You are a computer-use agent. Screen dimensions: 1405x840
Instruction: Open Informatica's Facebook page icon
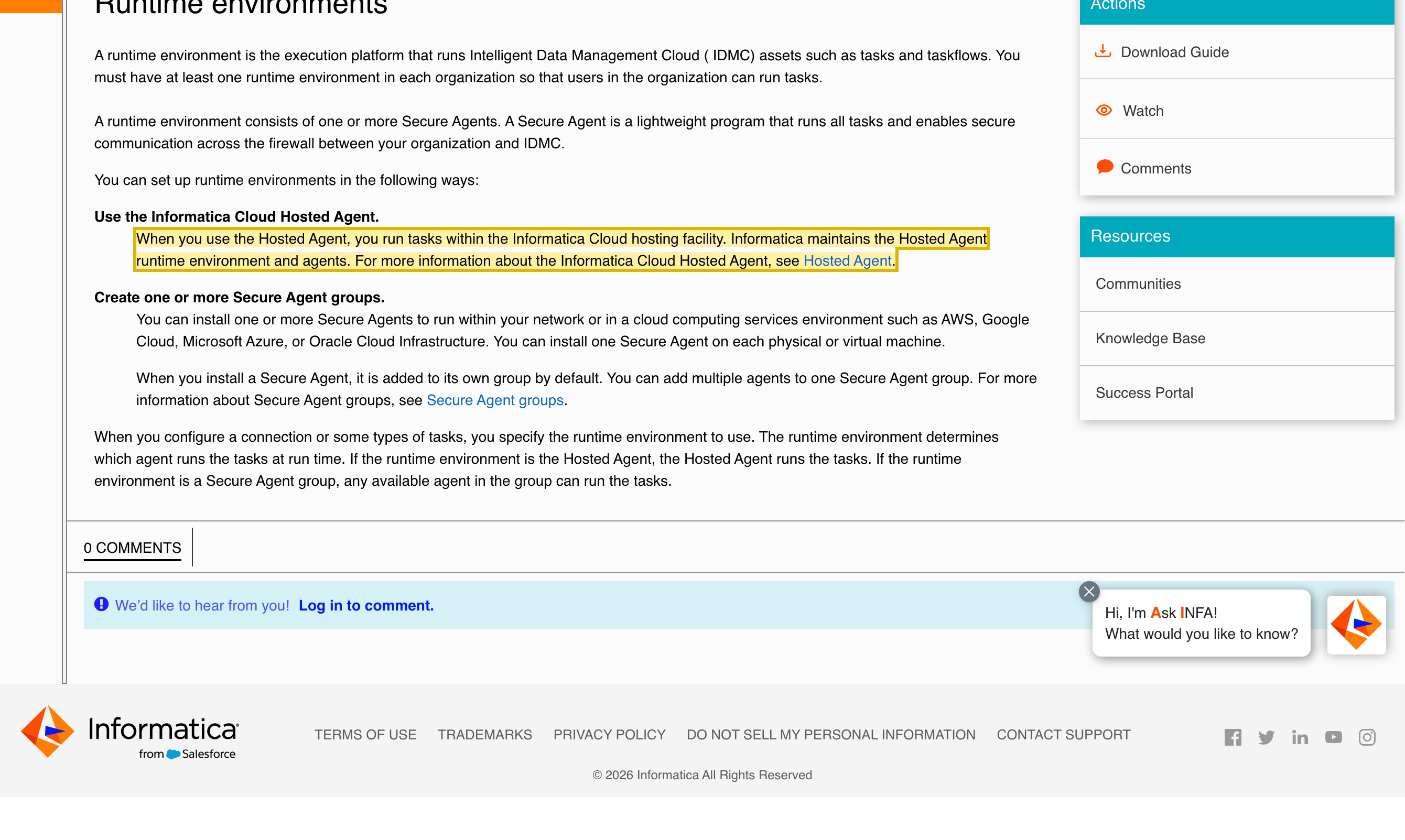tap(1233, 737)
